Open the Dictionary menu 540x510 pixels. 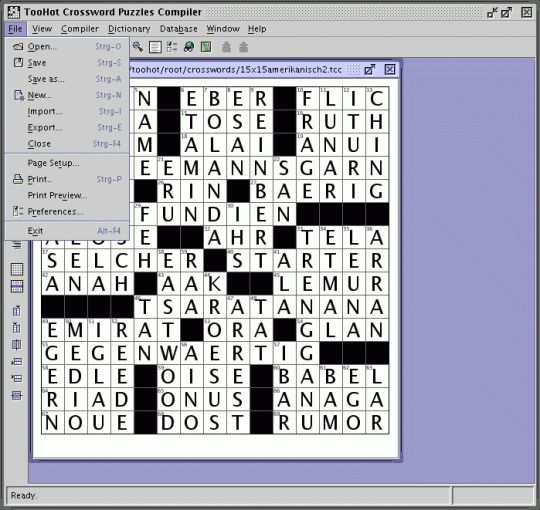[x=129, y=29]
